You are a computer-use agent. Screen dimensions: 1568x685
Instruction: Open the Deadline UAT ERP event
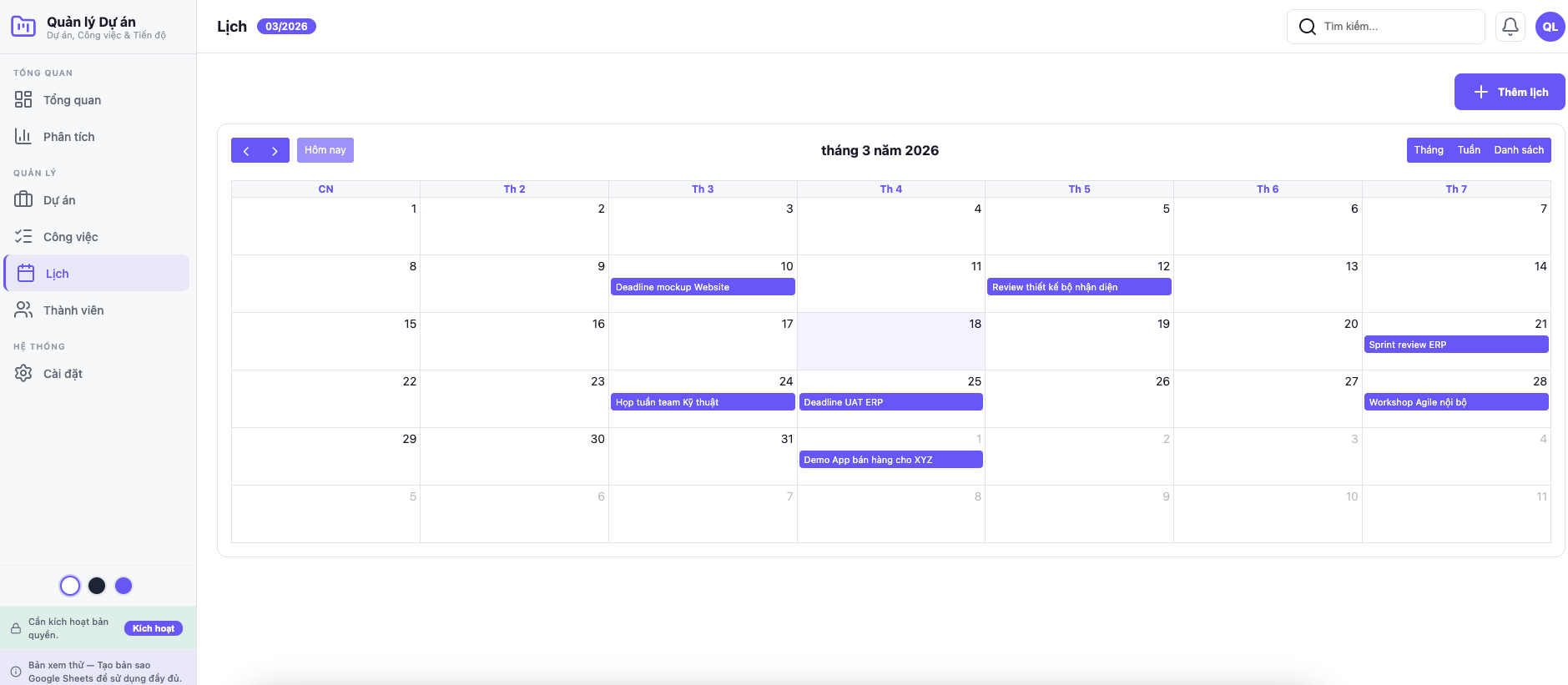click(x=890, y=402)
